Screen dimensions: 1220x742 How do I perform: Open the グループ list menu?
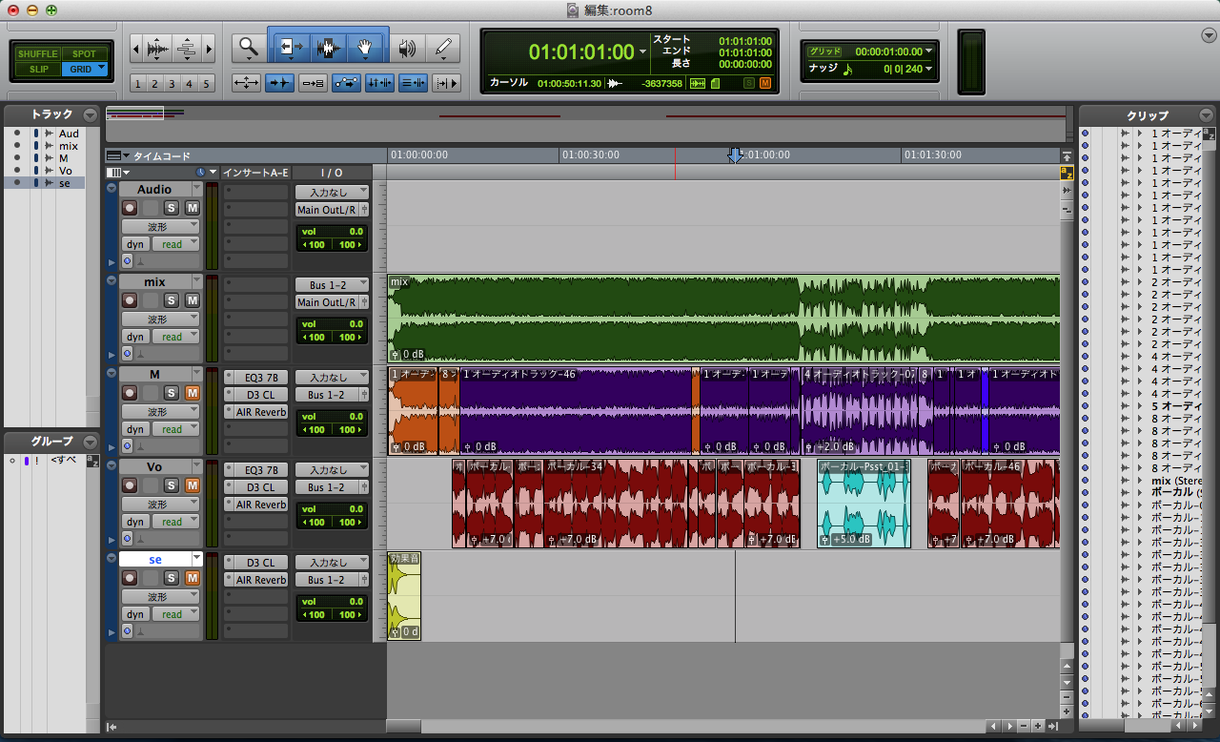pos(90,441)
